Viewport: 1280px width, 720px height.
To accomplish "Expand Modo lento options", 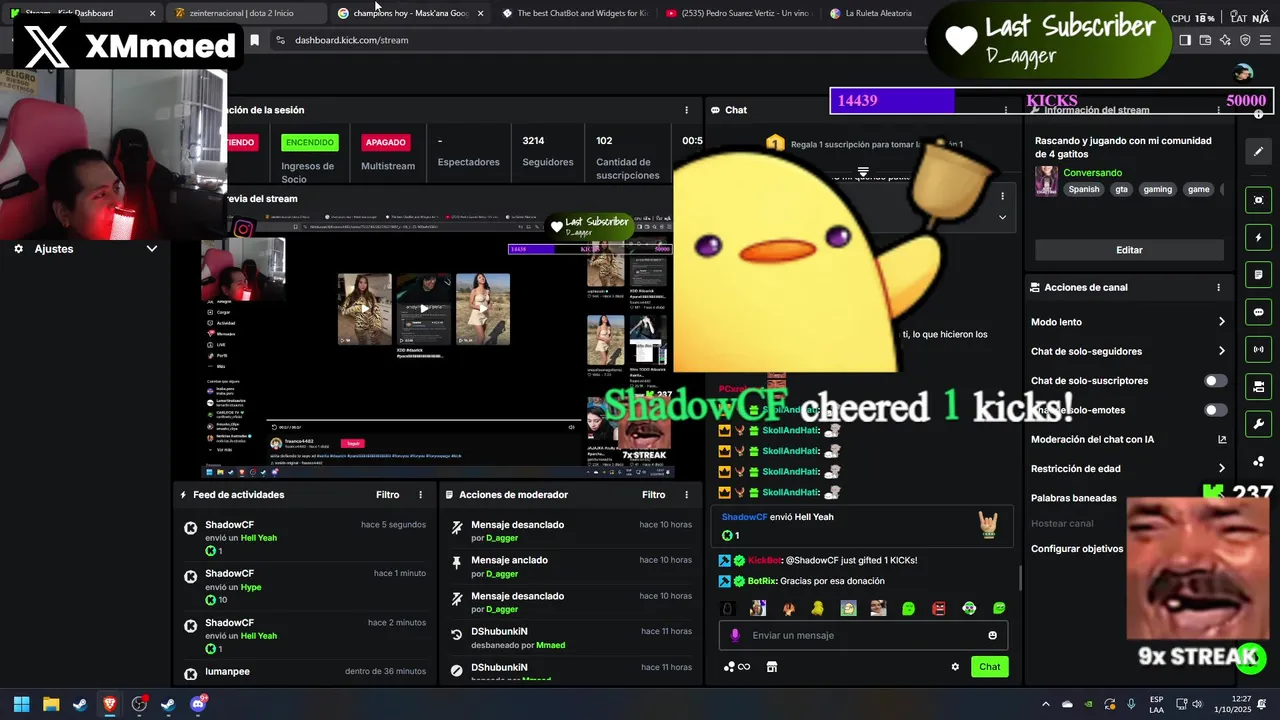I will [x=1222, y=322].
